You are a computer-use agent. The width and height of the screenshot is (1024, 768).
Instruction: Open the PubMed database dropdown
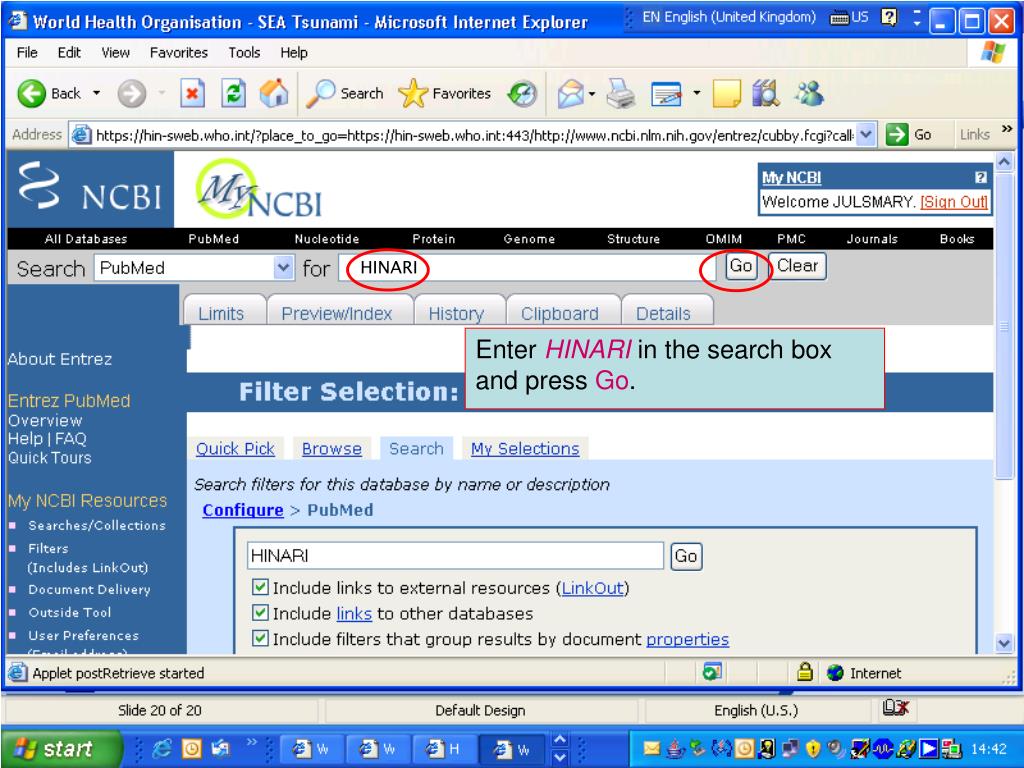point(283,268)
